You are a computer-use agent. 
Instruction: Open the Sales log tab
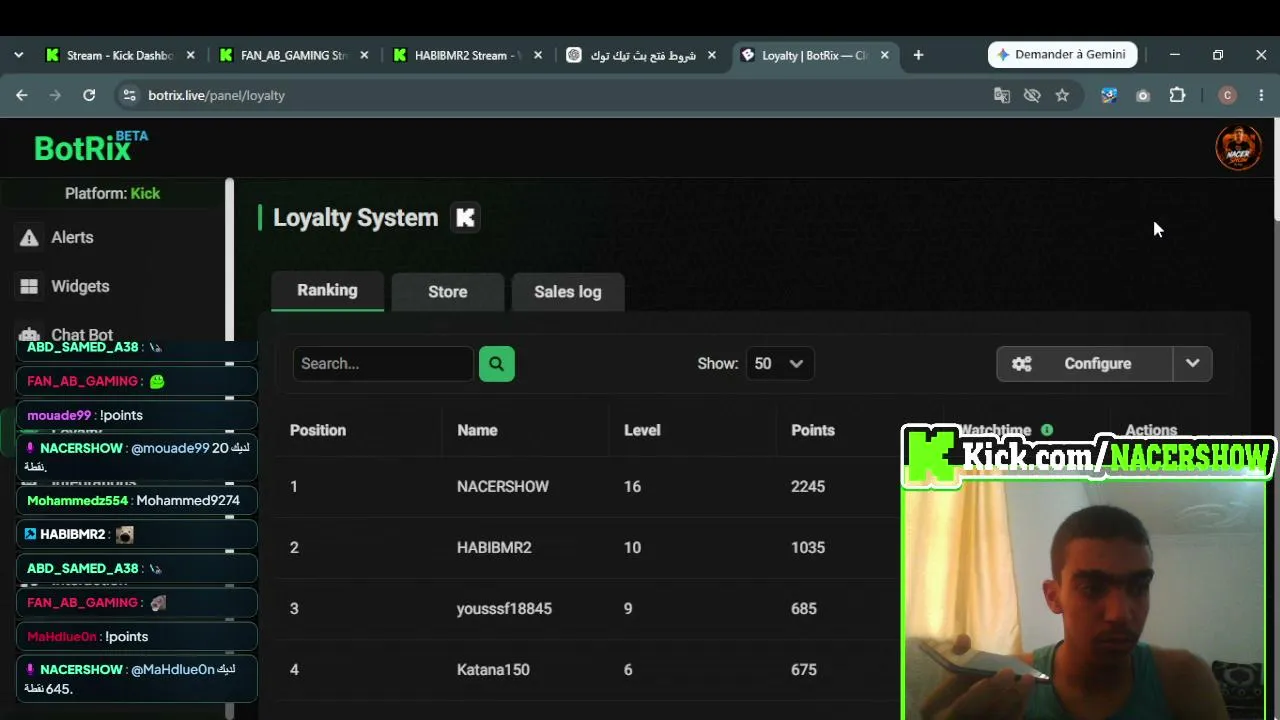(568, 292)
